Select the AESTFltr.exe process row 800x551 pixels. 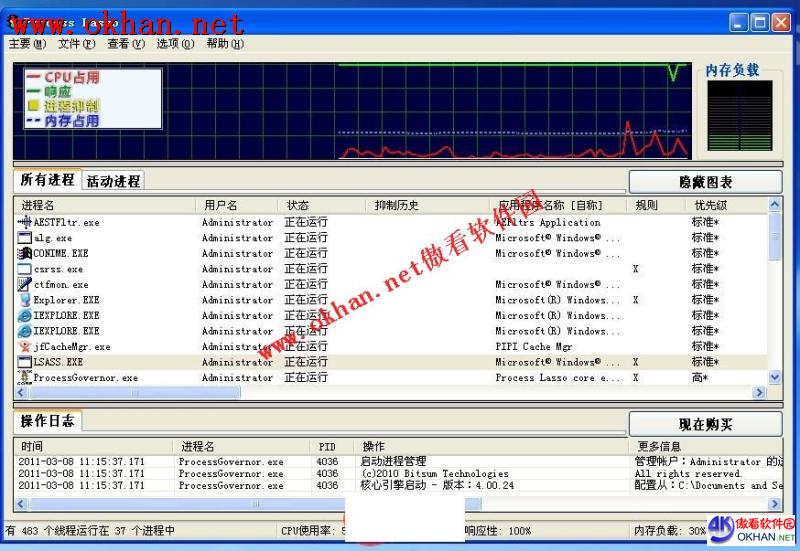pos(391,222)
